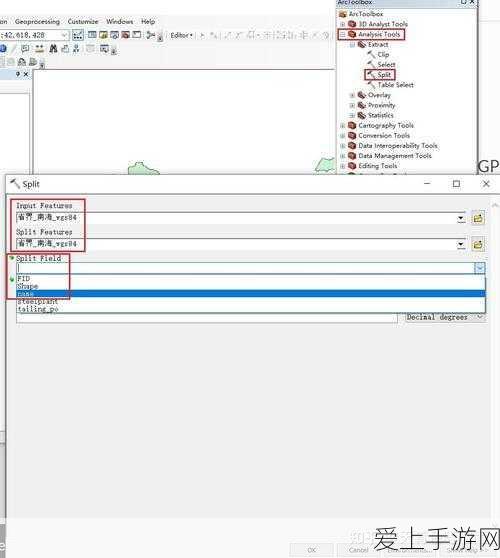The width and height of the screenshot is (500, 558).
Task: Open the Decimal degrees unit dropdown
Action: (446, 317)
